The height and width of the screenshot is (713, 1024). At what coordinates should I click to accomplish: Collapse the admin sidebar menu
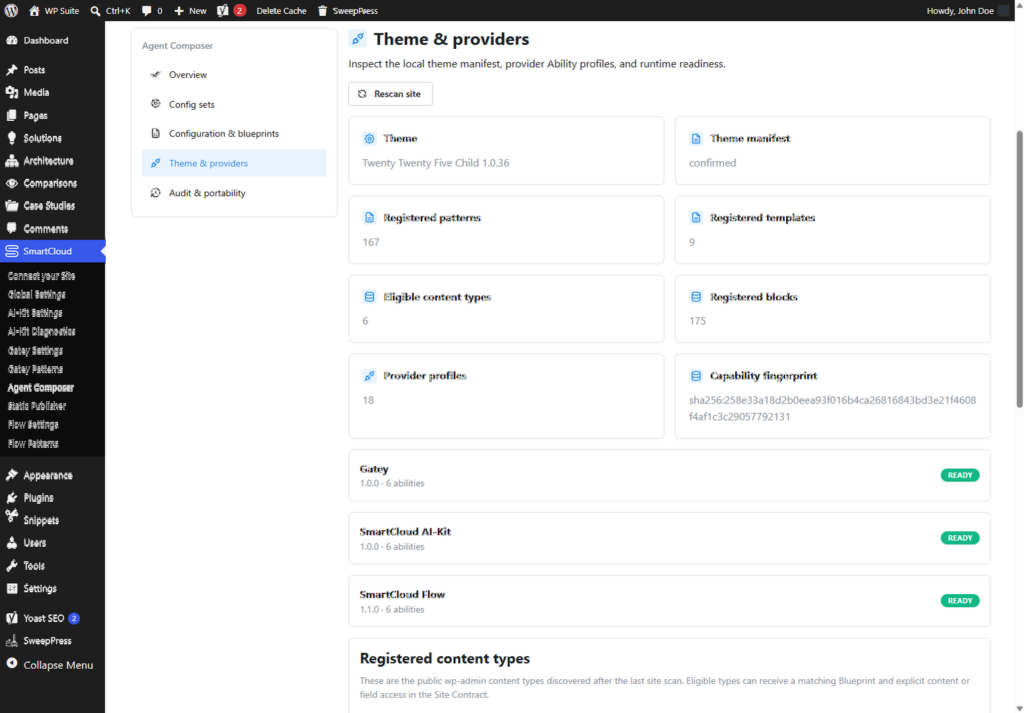(52, 665)
